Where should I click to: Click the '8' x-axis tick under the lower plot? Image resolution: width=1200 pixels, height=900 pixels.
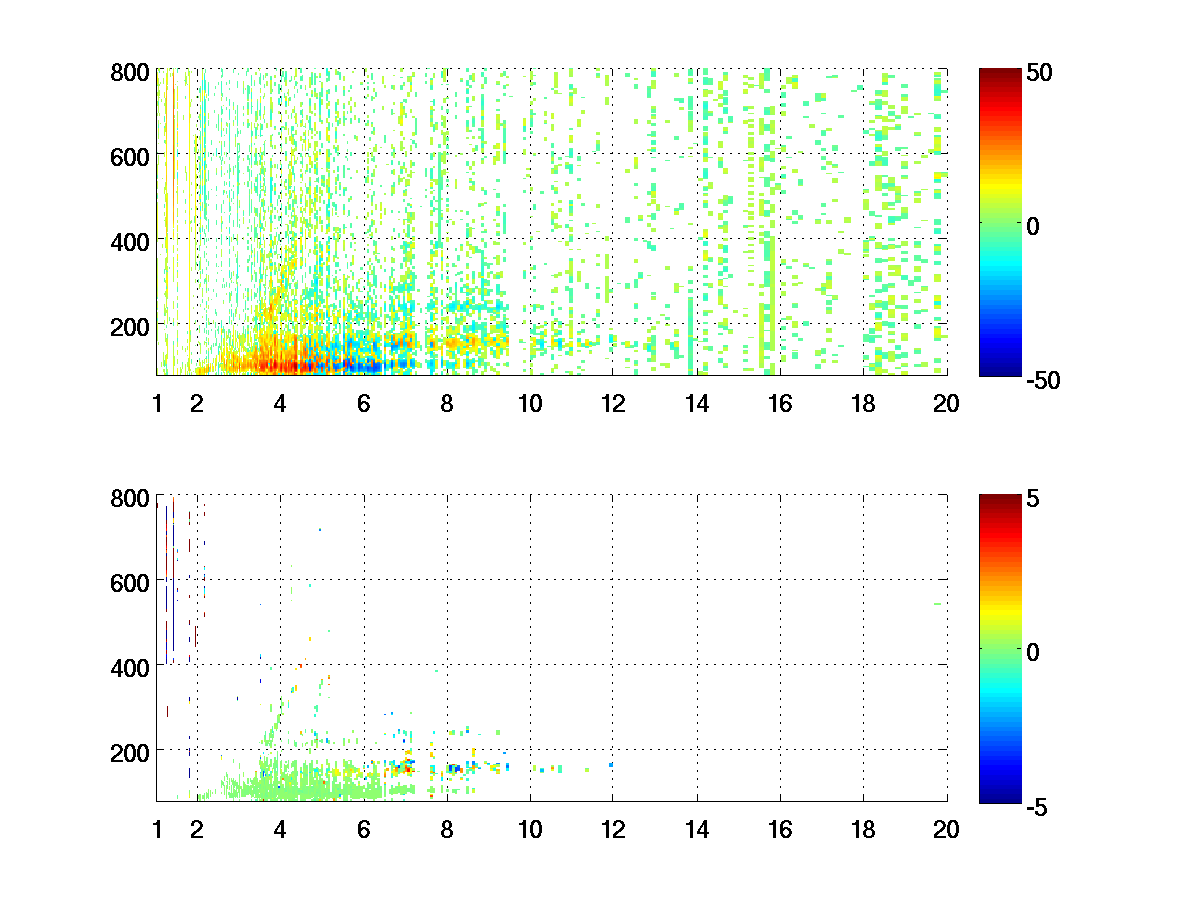click(x=446, y=830)
